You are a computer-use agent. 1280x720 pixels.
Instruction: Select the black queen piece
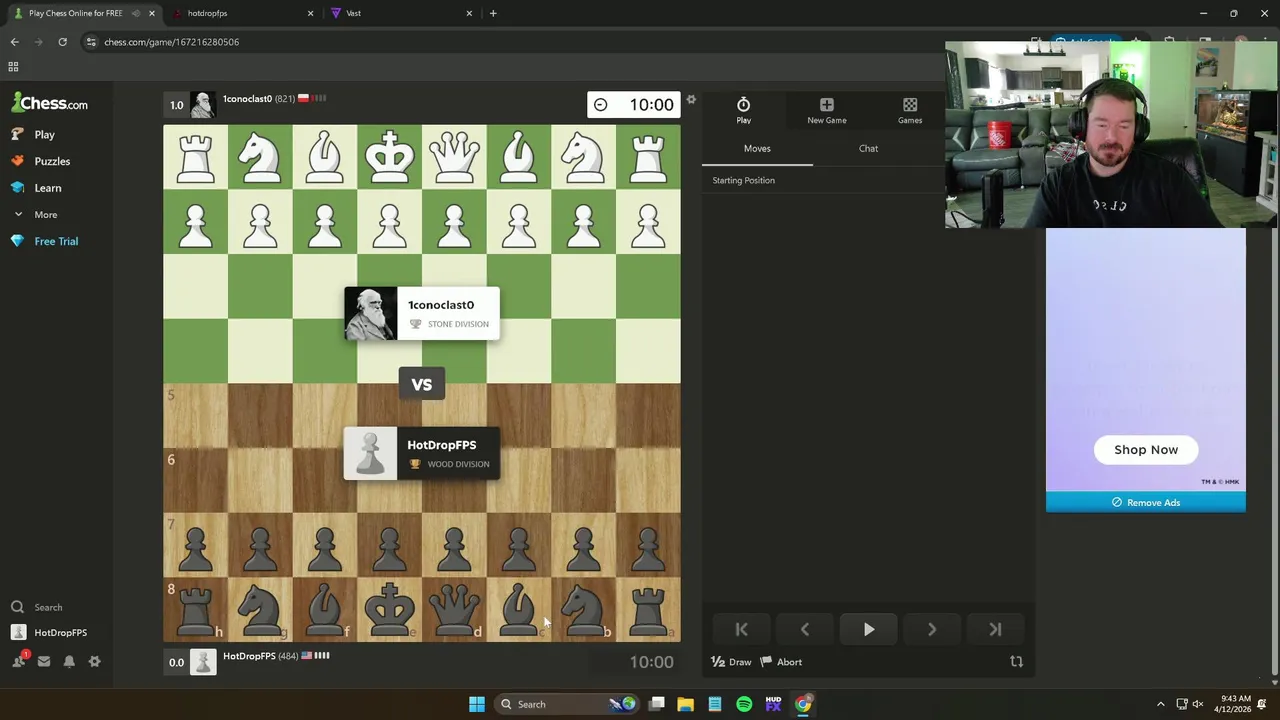coord(454,609)
